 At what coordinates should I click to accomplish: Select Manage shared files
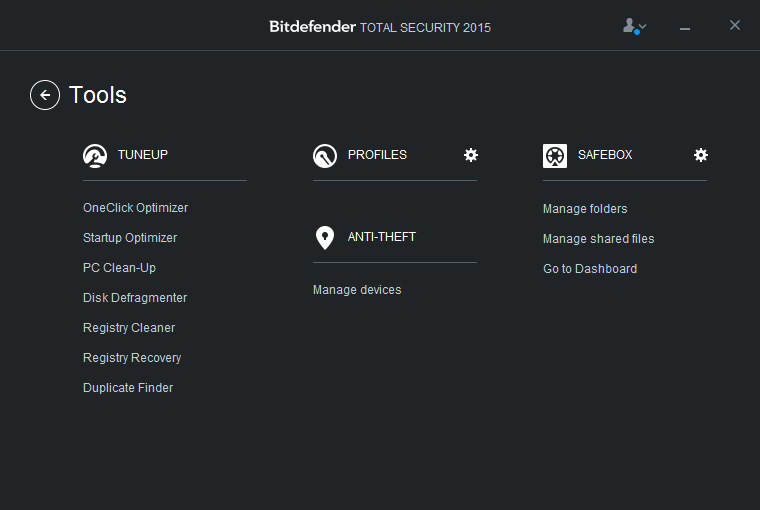598,239
